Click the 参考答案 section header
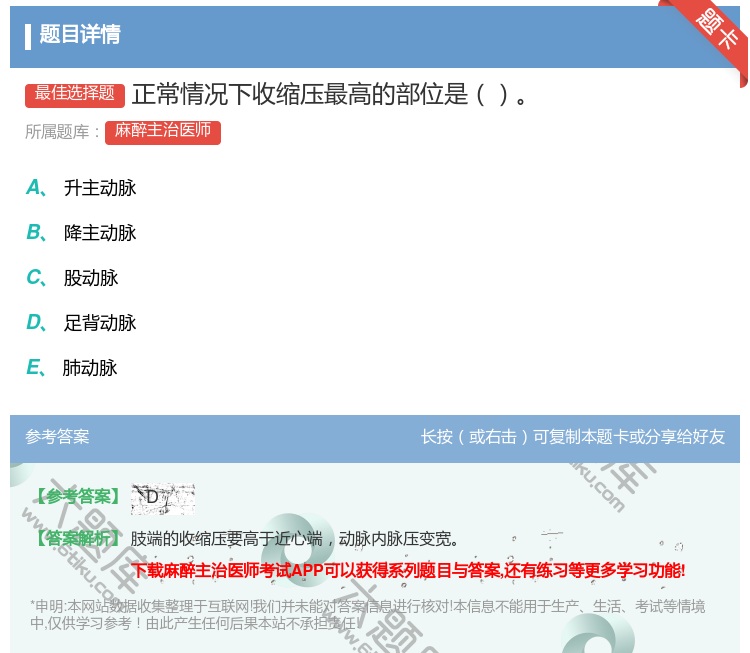 57,437
